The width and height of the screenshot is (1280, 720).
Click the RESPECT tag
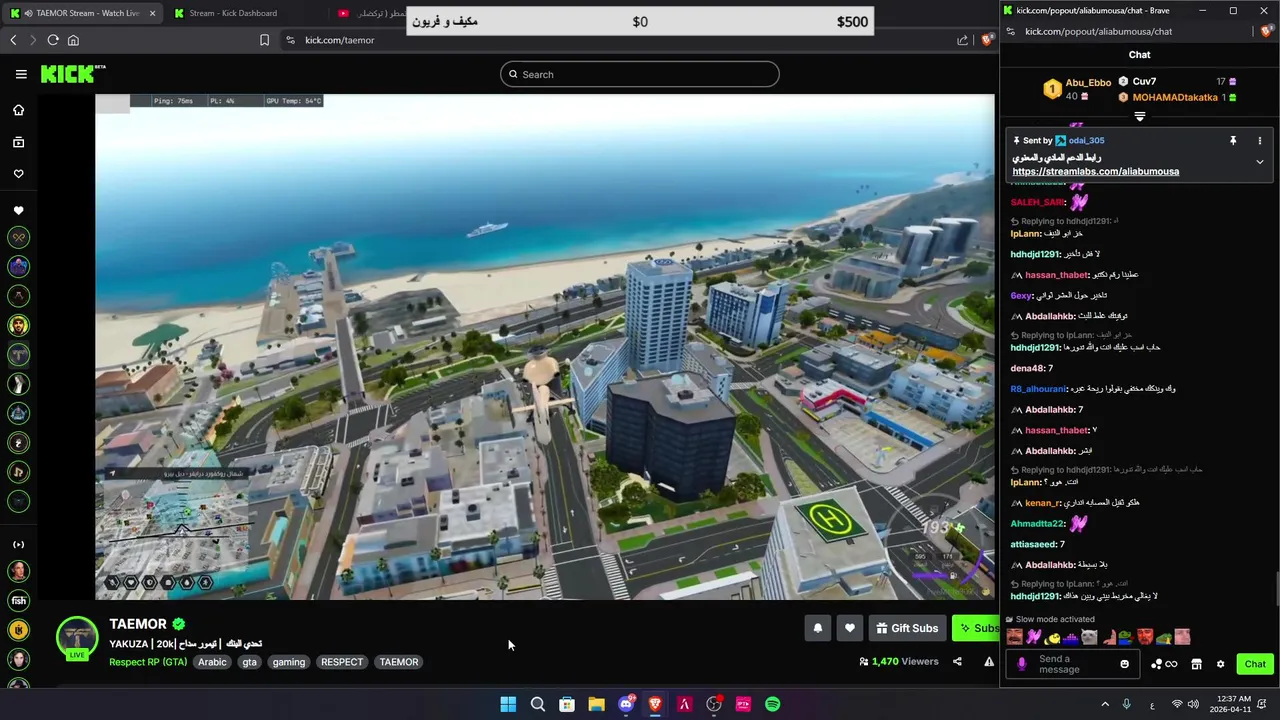pyautogui.click(x=342, y=662)
